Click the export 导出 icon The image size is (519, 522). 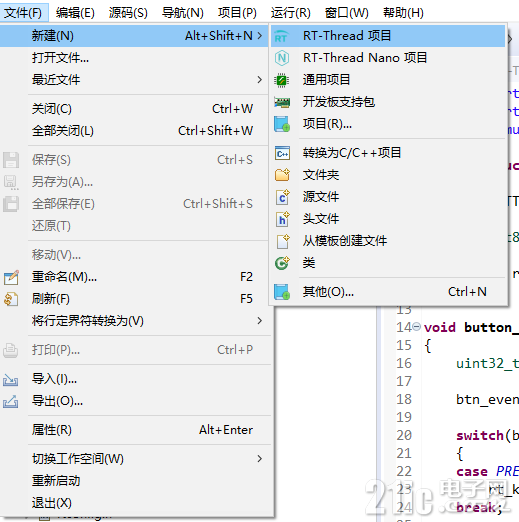pyautogui.click(x=11, y=401)
